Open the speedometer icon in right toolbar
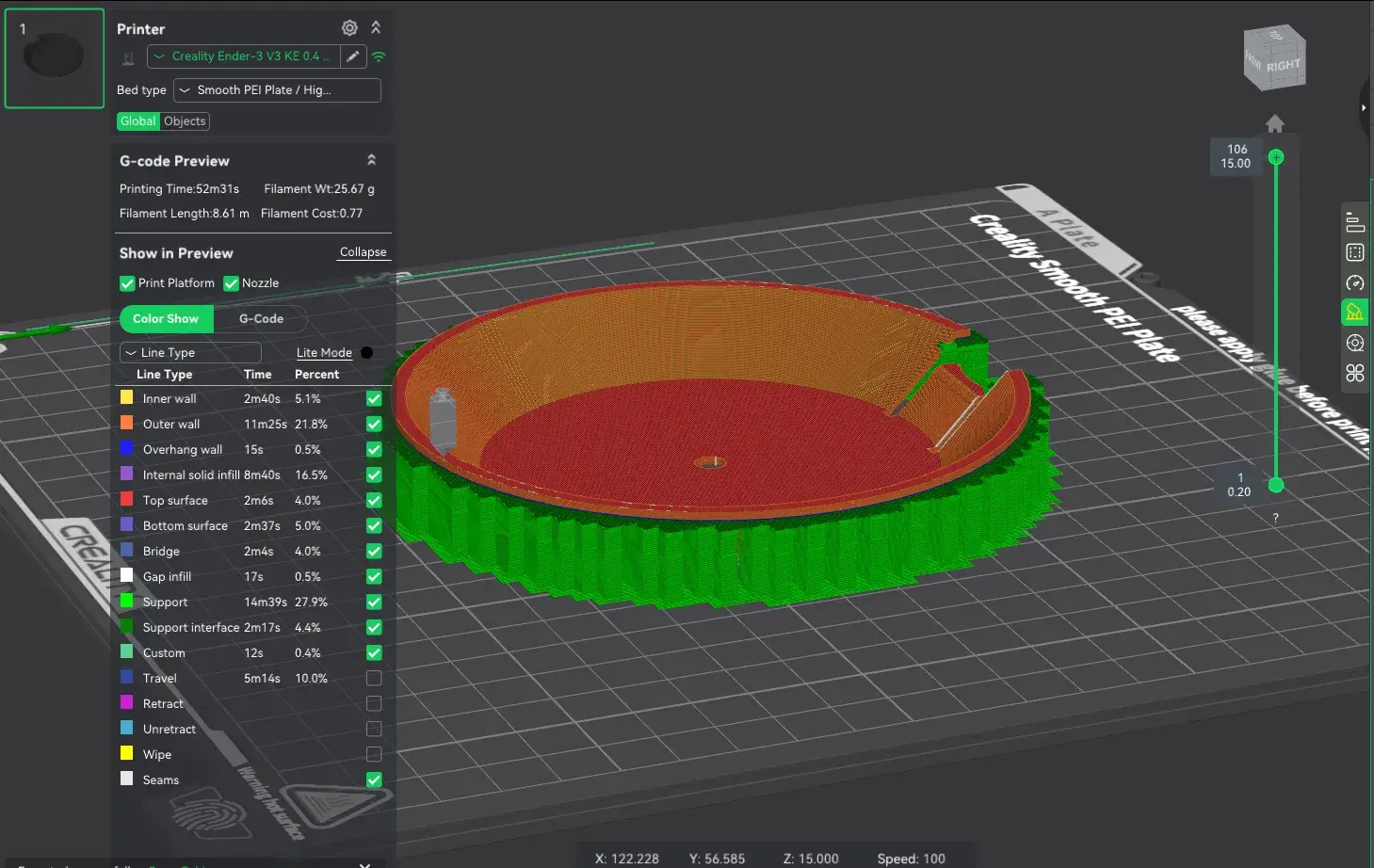Viewport: 1374px width, 868px height. tap(1355, 282)
